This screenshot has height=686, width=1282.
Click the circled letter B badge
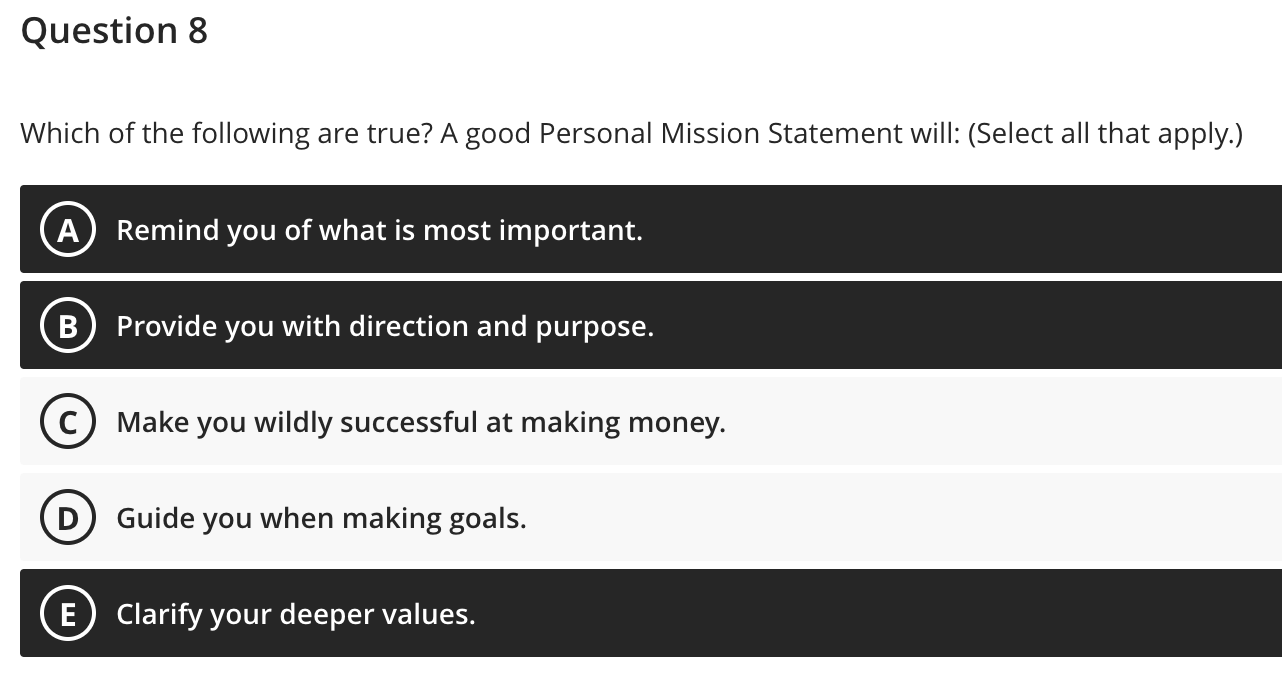pos(67,325)
